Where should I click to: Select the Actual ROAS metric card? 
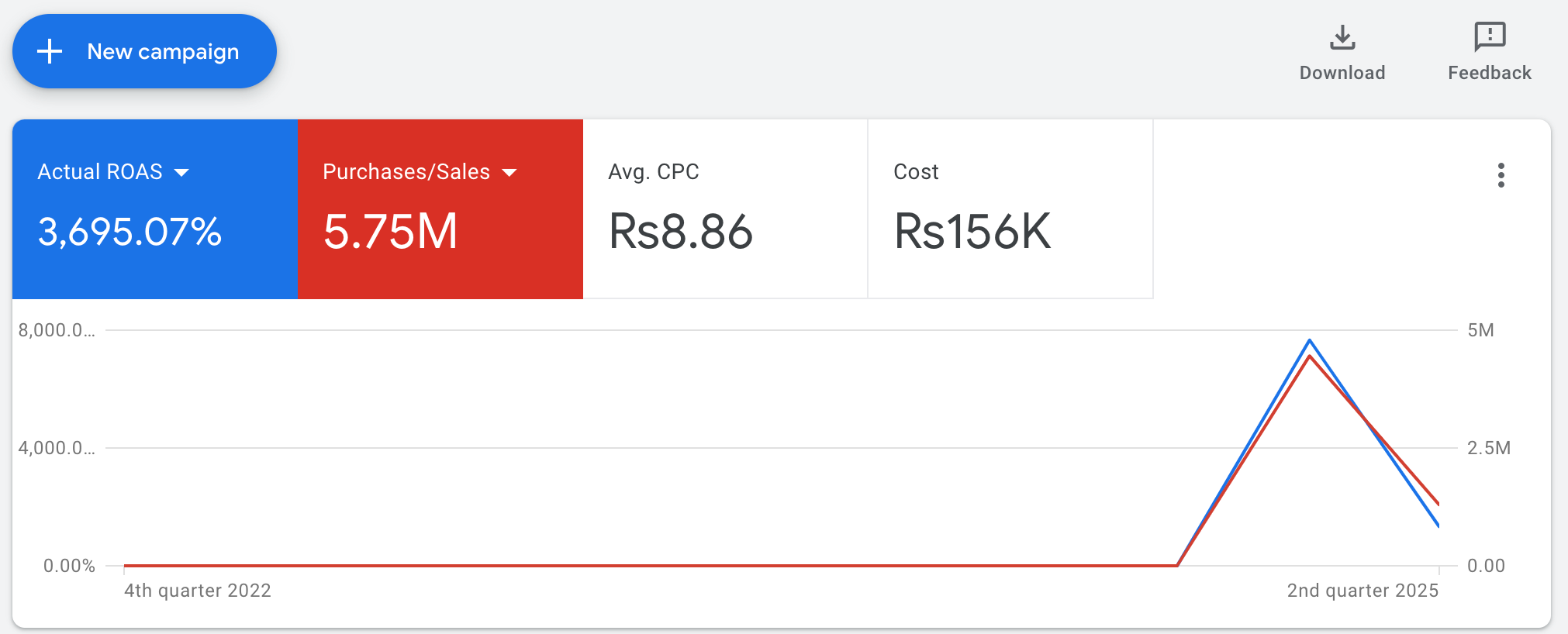click(154, 209)
